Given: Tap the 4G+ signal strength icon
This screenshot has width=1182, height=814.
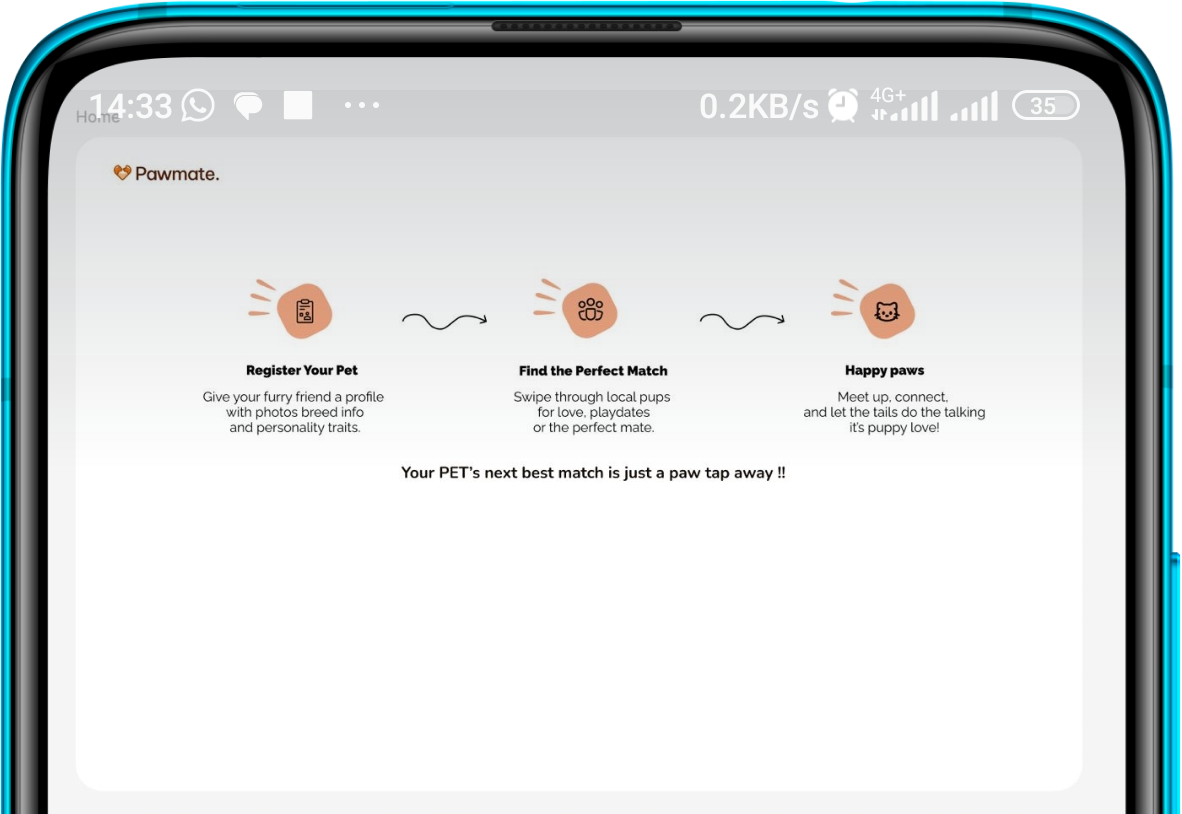Looking at the screenshot, I should pyautogui.click(x=904, y=105).
